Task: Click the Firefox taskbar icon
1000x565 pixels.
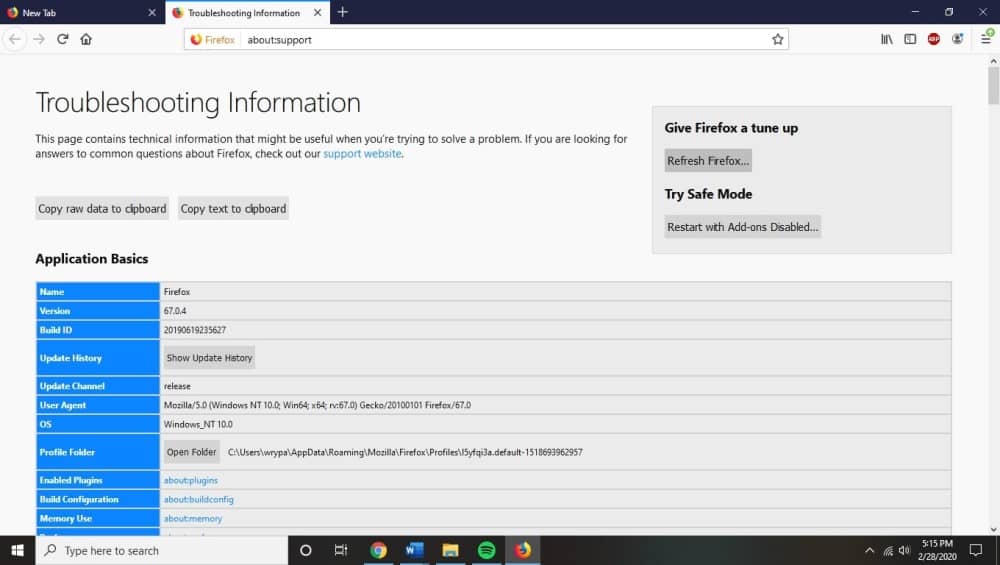Action: 523,550
